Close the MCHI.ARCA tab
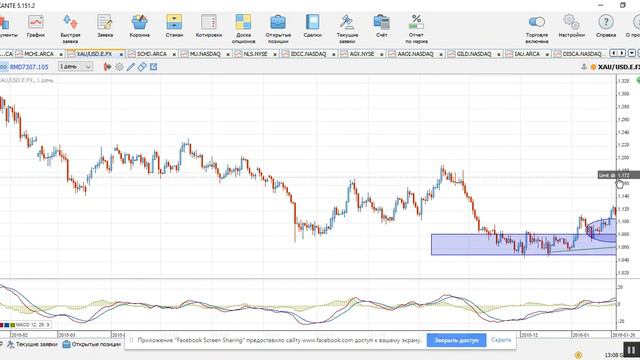Viewport: 640px width, 360px height. (x=61, y=54)
